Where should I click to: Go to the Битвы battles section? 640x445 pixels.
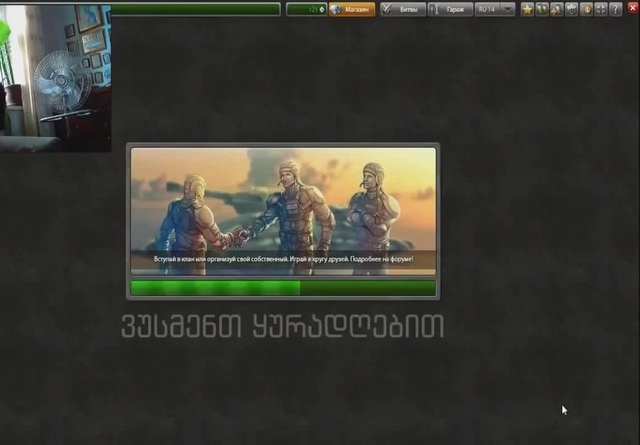[403, 9]
